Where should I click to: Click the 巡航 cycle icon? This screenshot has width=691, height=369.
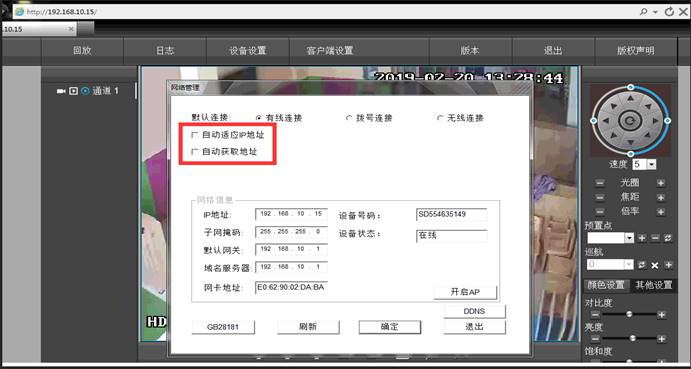pyautogui.click(x=642, y=265)
